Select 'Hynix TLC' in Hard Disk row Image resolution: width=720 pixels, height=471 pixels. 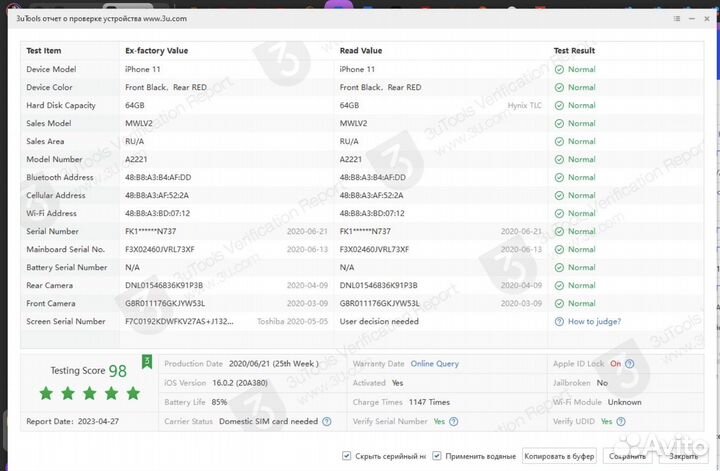(x=524, y=106)
